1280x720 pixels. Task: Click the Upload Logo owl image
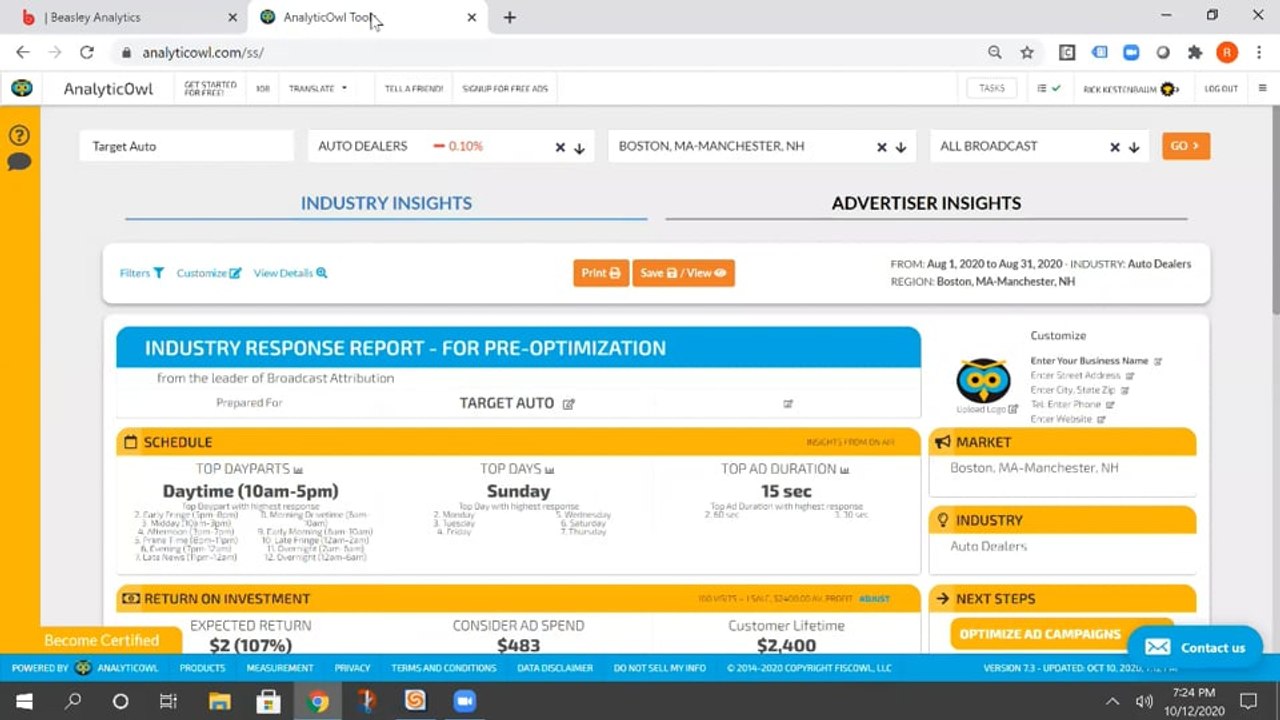tap(983, 380)
